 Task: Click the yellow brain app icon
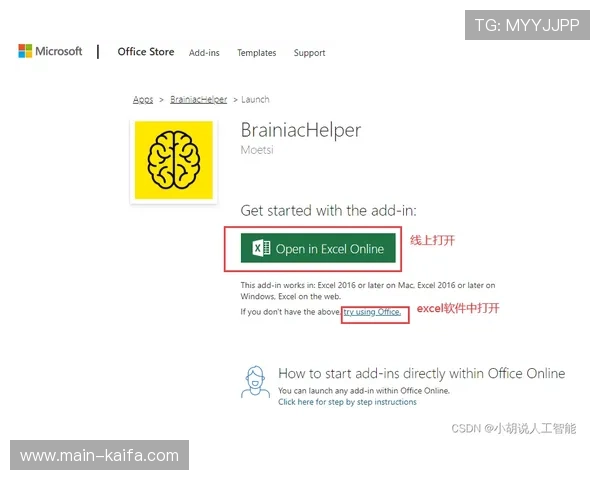[x=174, y=160]
